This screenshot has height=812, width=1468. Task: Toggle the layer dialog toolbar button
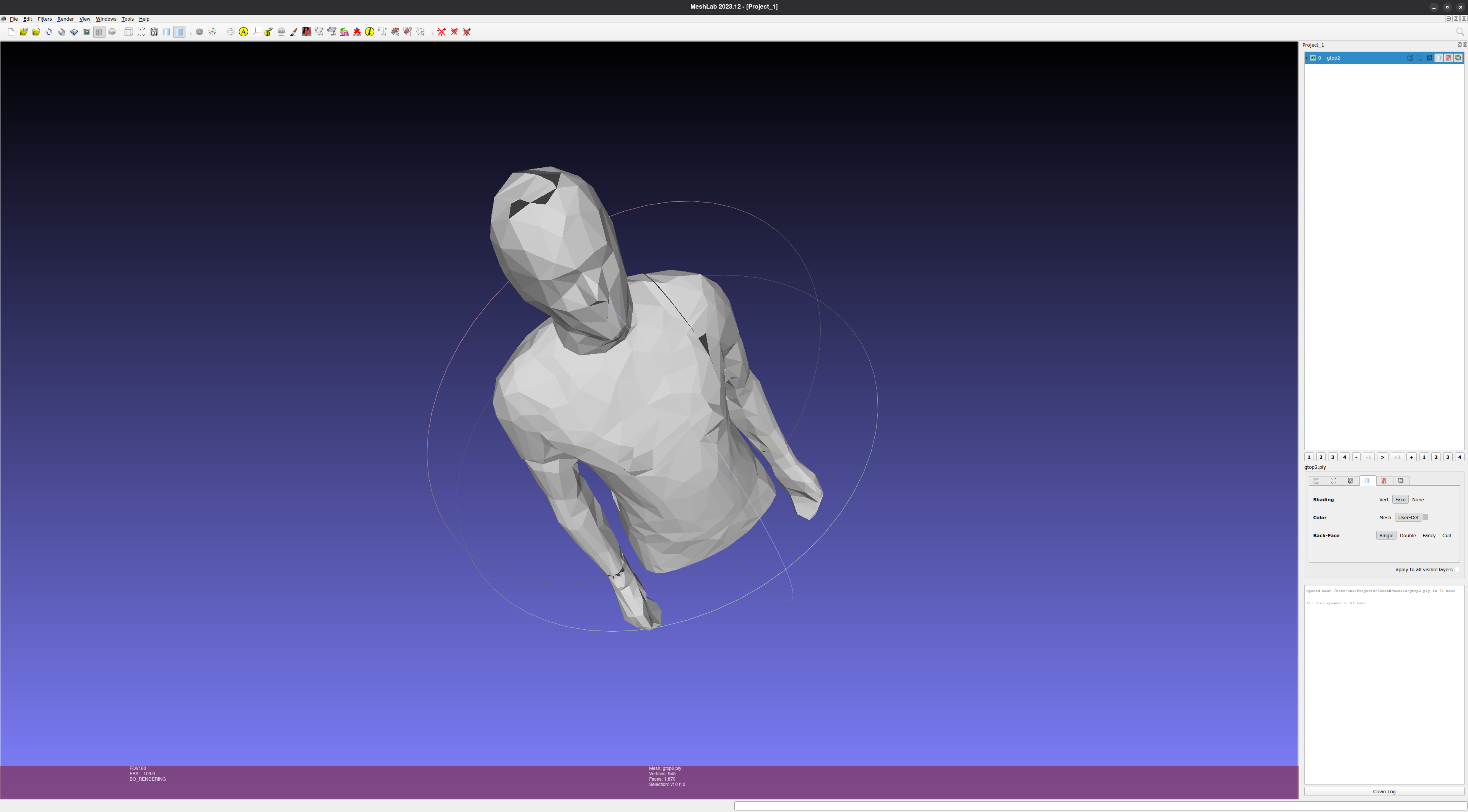pyautogui.click(x=99, y=32)
